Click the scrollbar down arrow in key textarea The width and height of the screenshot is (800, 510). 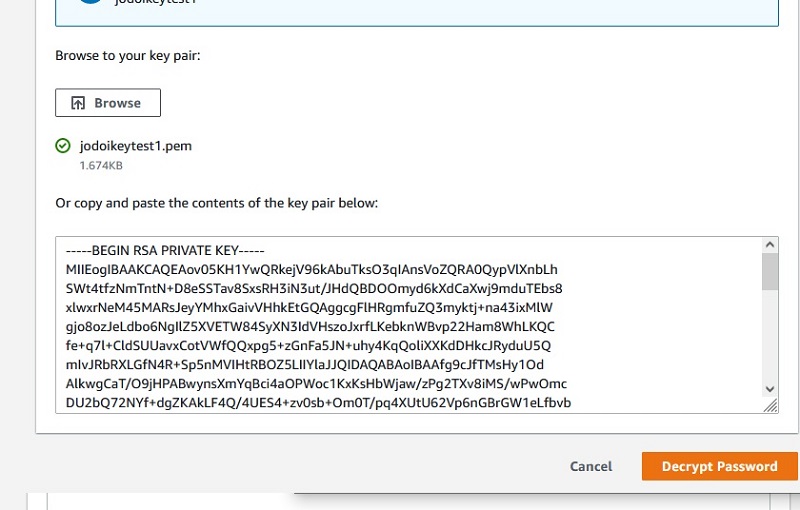[x=769, y=388]
